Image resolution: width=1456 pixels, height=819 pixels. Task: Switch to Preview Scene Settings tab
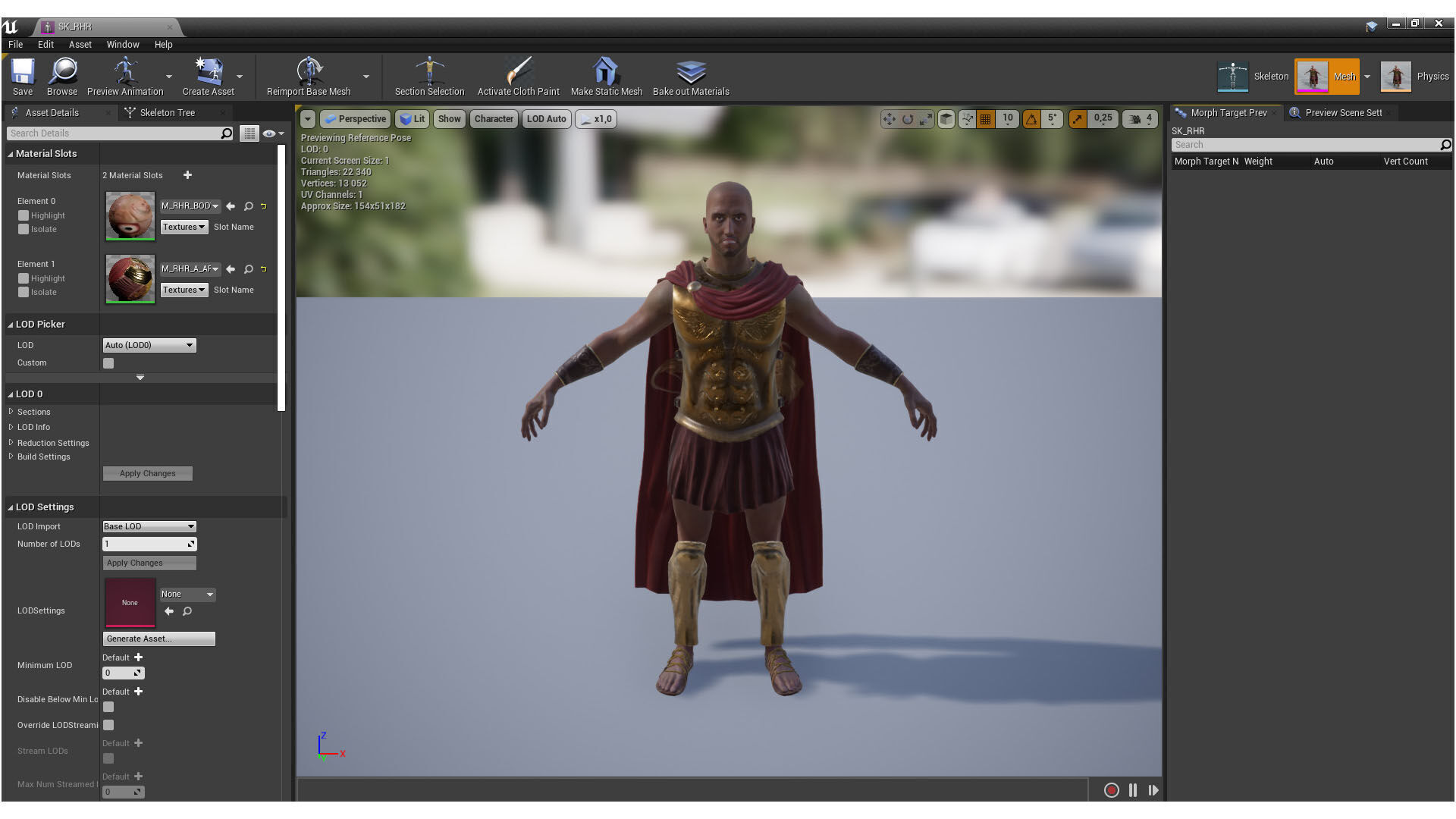(x=1343, y=113)
